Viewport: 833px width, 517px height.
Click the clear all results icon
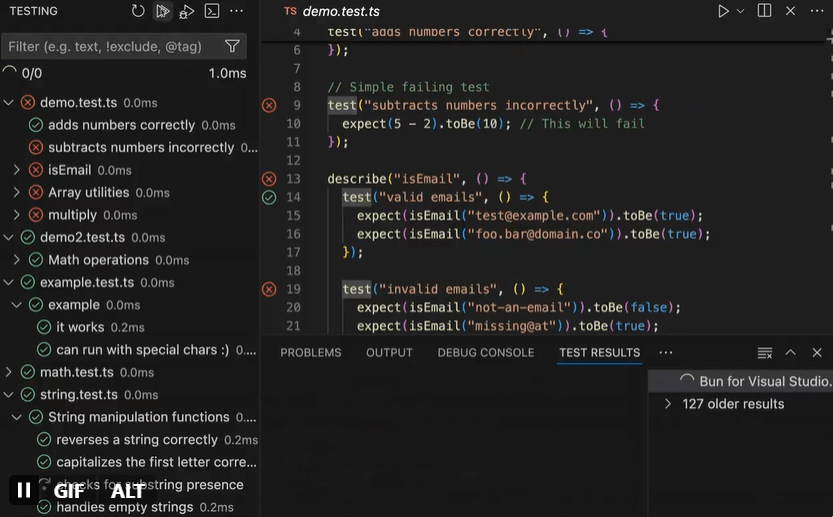pyautogui.click(x=765, y=352)
